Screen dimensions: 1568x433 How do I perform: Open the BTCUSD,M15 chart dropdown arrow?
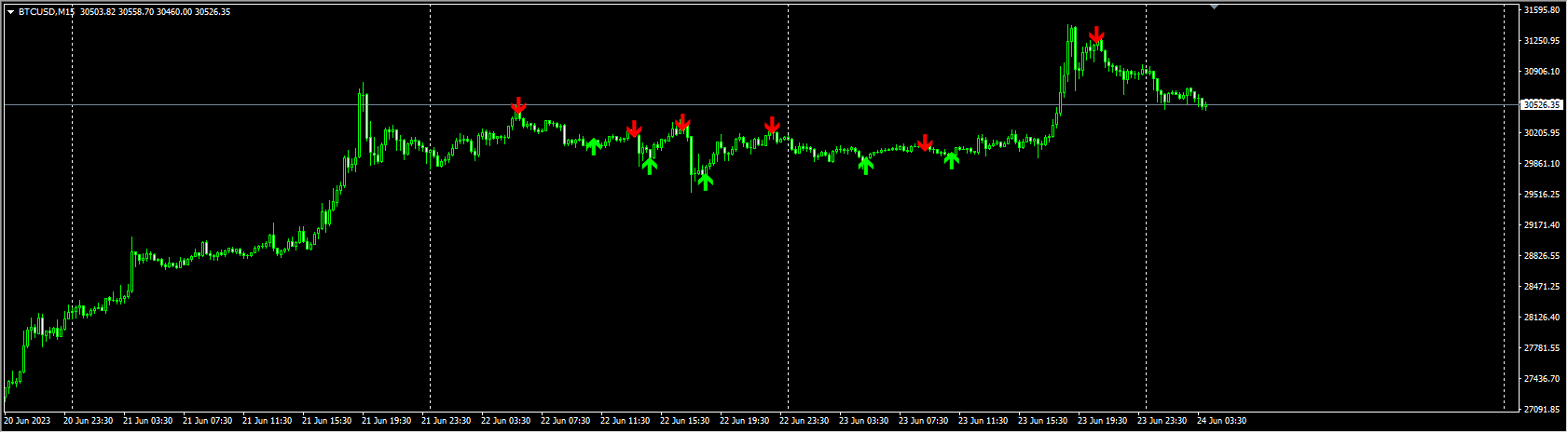[x=10, y=12]
